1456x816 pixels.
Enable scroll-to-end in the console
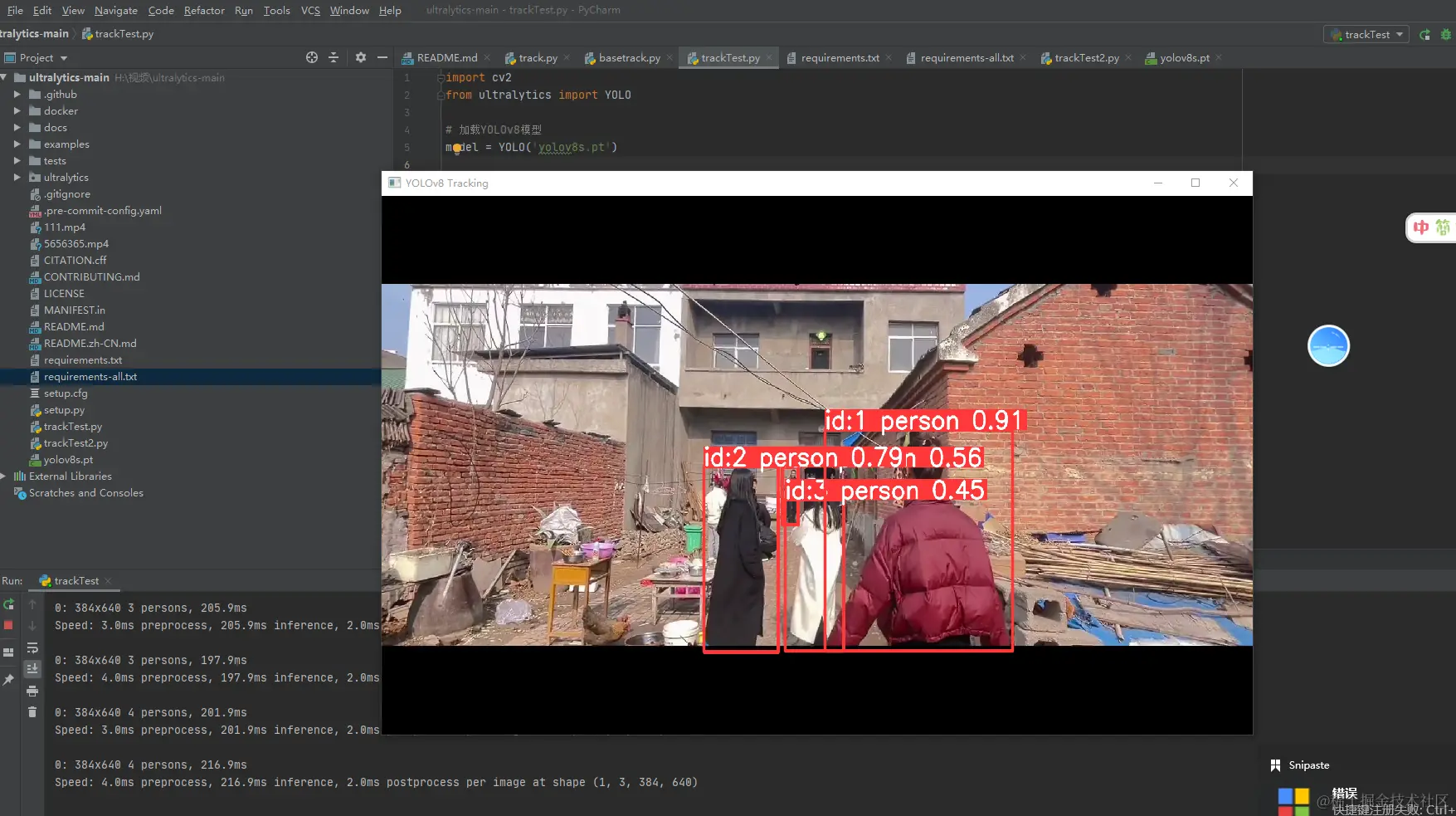point(32,669)
